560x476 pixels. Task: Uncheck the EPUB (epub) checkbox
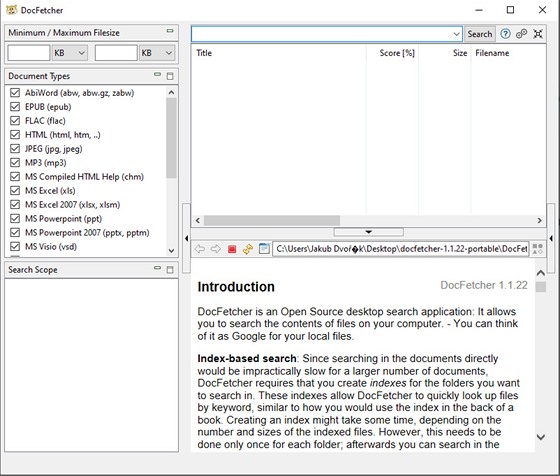15,107
